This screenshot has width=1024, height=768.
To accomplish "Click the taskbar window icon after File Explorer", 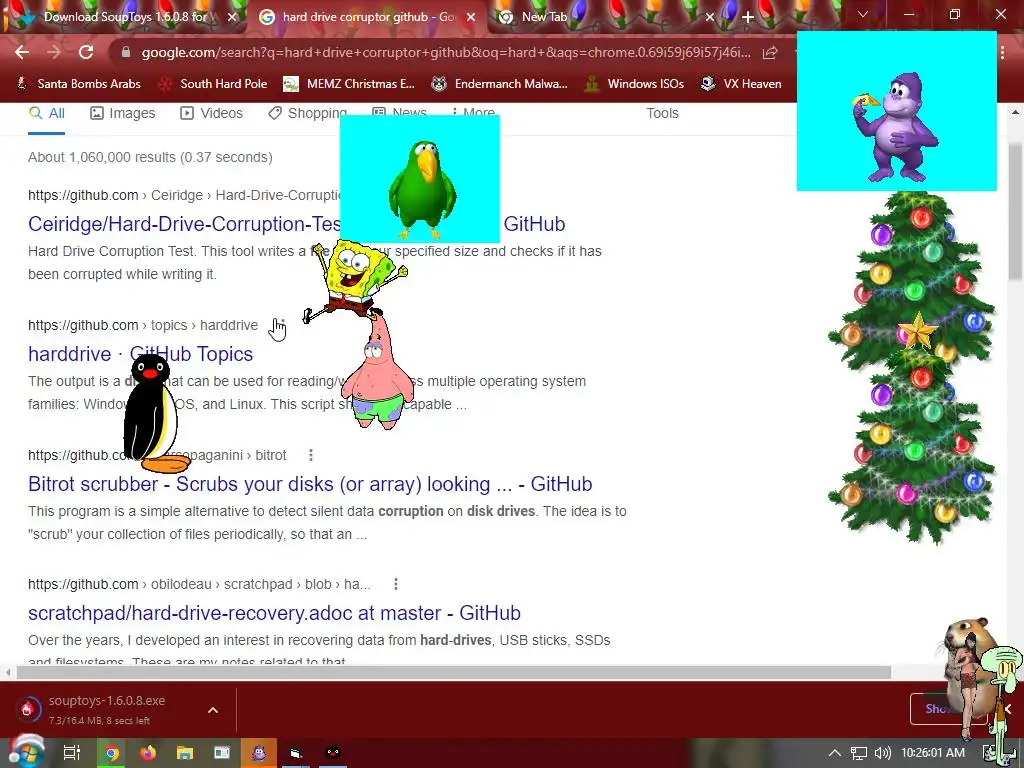I will click(x=222, y=753).
